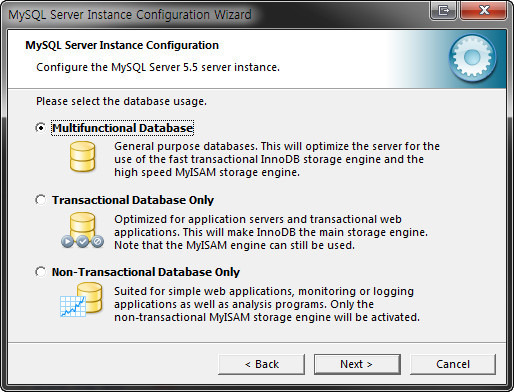Click the bold 'Transactional Database Only' label text
The width and height of the screenshot is (514, 392).
(x=133, y=200)
